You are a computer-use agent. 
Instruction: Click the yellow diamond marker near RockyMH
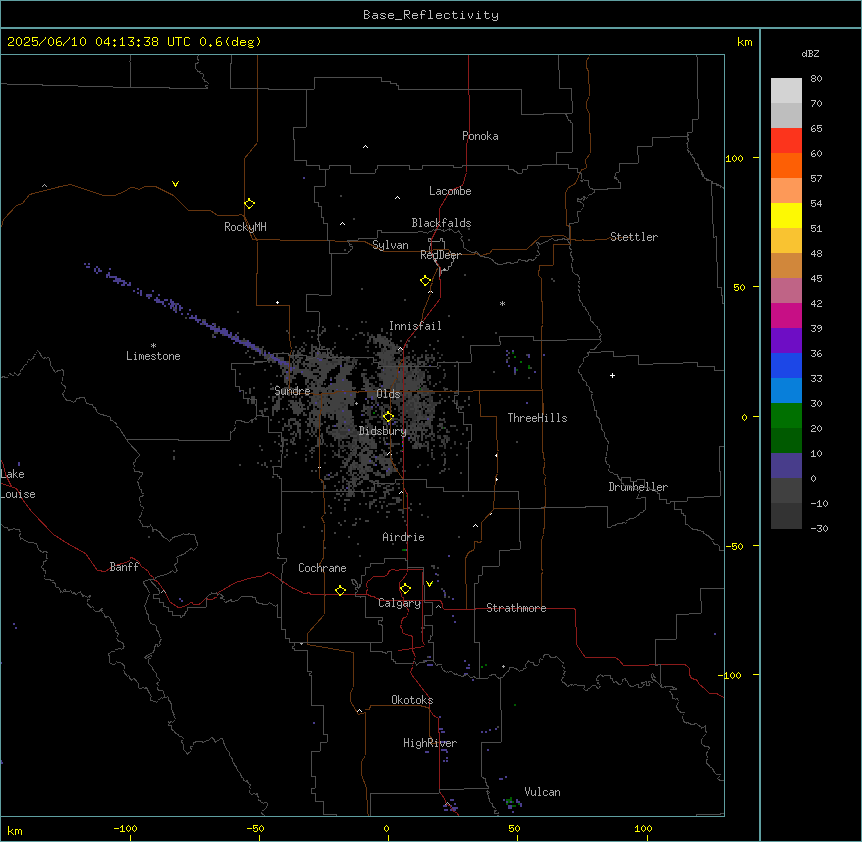click(250, 204)
